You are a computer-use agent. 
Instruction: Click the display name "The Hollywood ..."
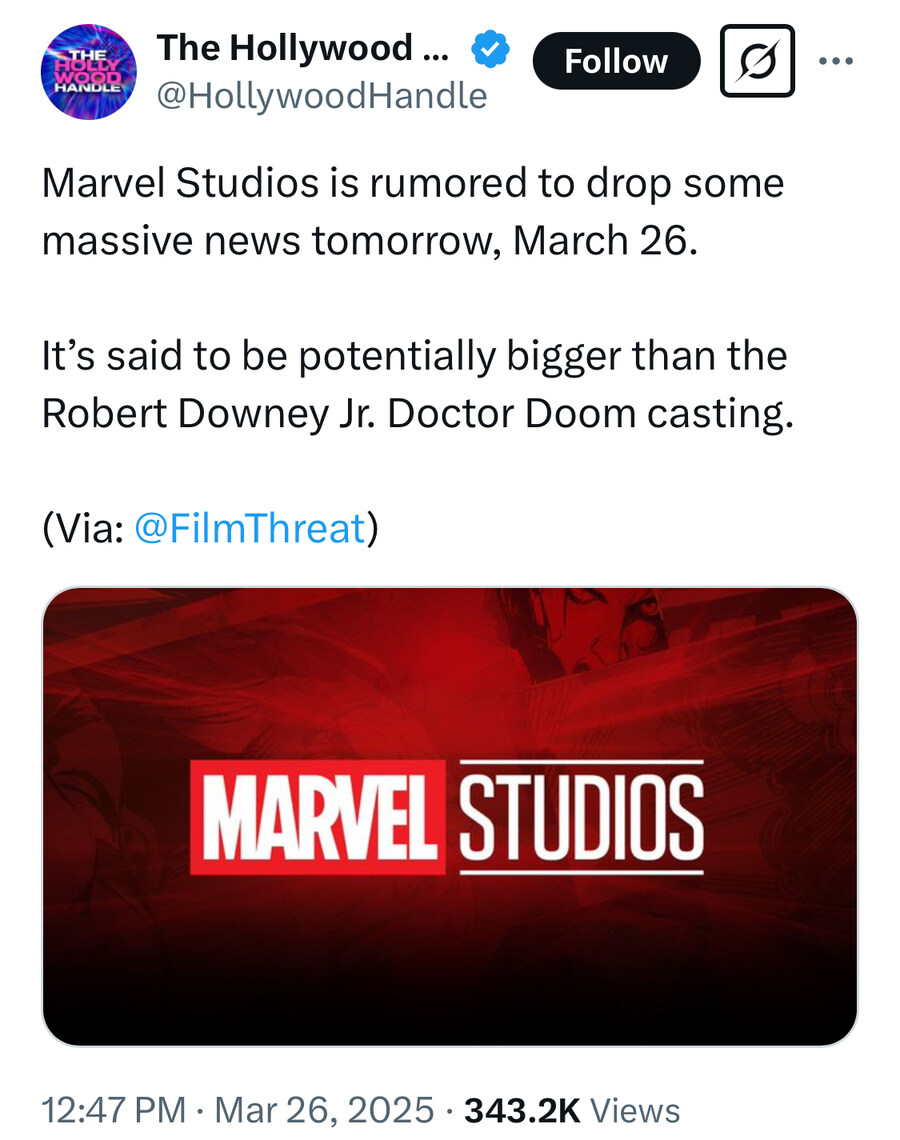pos(299,47)
